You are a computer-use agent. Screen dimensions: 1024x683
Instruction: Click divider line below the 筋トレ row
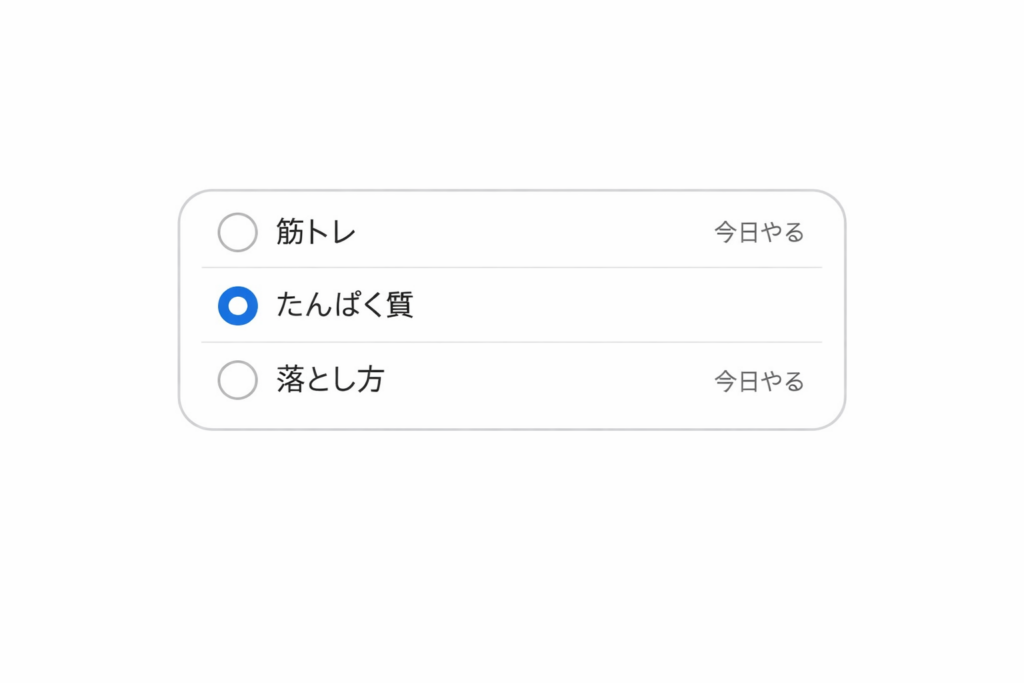[x=512, y=268]
